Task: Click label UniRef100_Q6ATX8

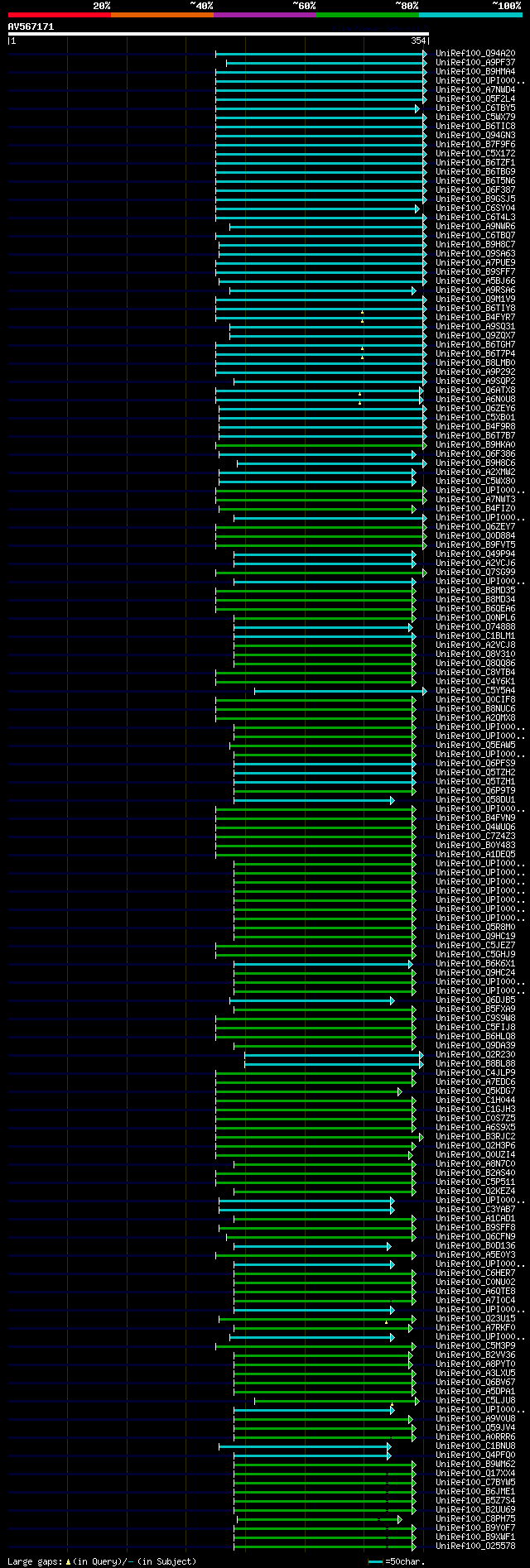Action: click(x=475, y=390)
